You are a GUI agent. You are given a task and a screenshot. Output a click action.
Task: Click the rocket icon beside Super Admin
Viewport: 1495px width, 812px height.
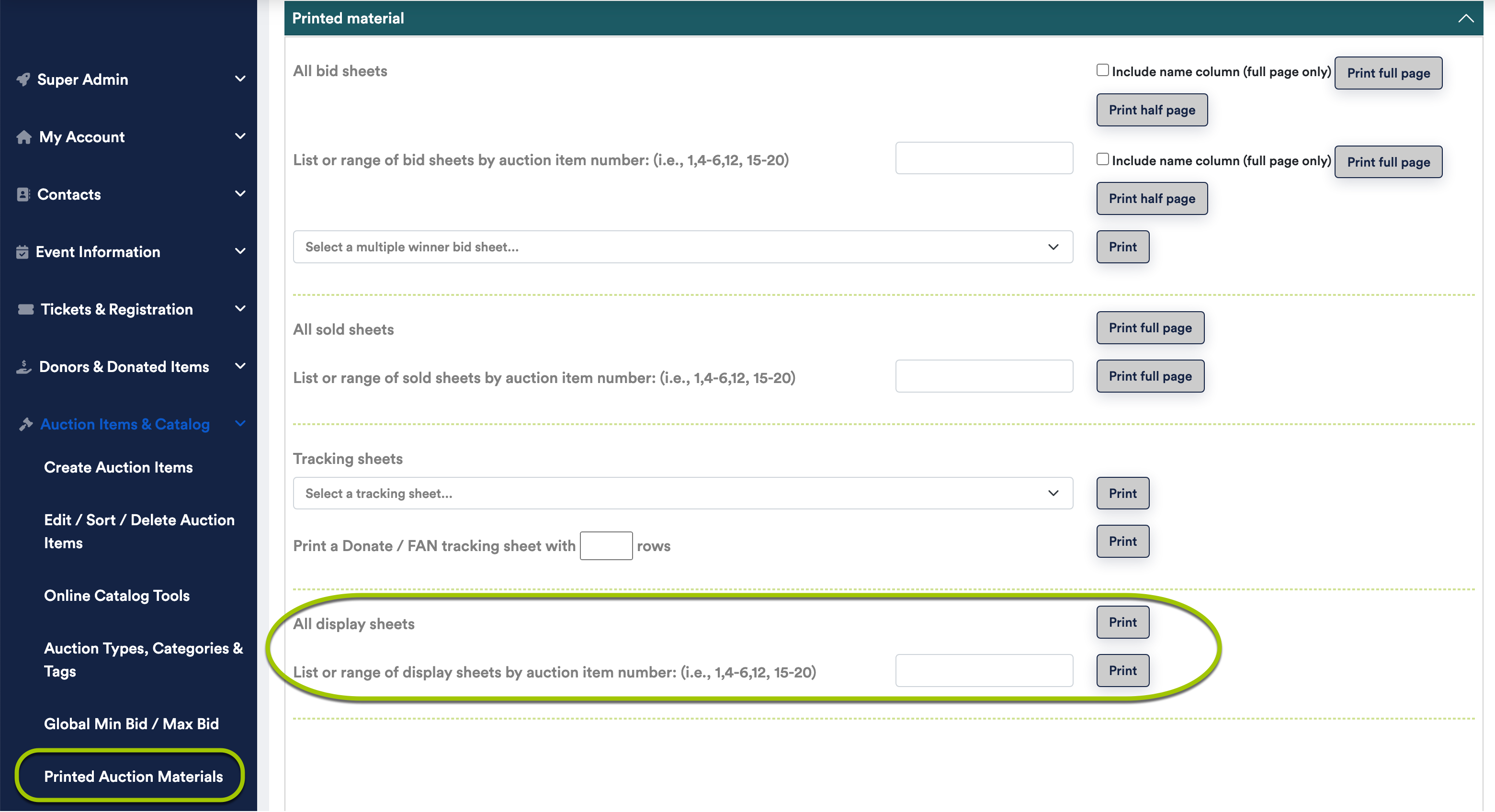23,79
